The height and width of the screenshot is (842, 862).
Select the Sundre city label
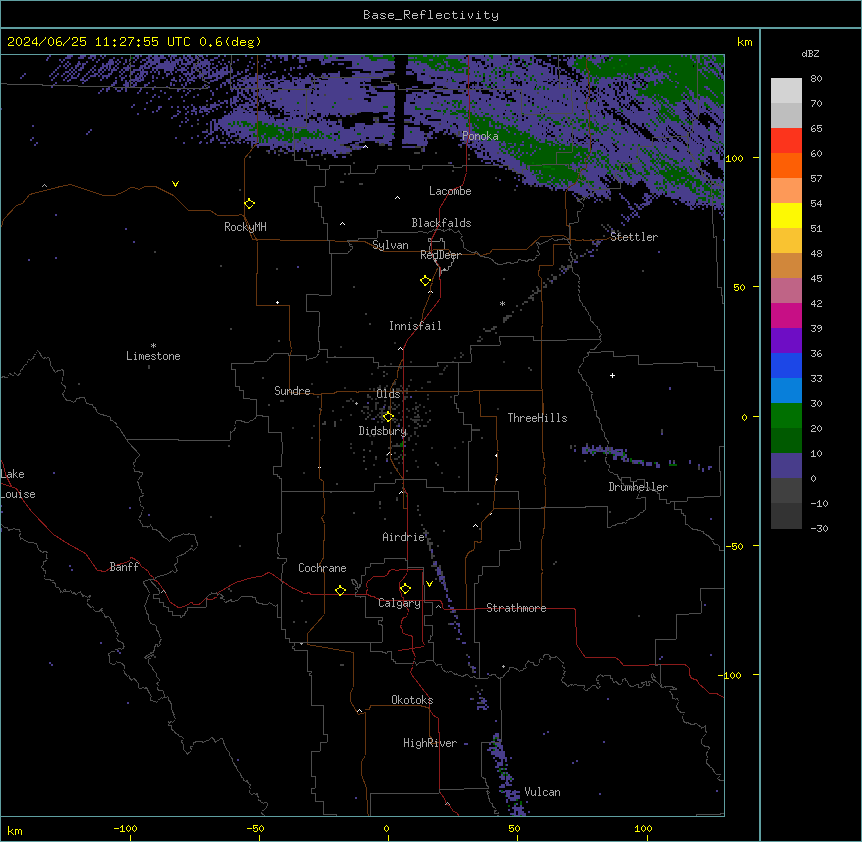(x=292, y=391)
